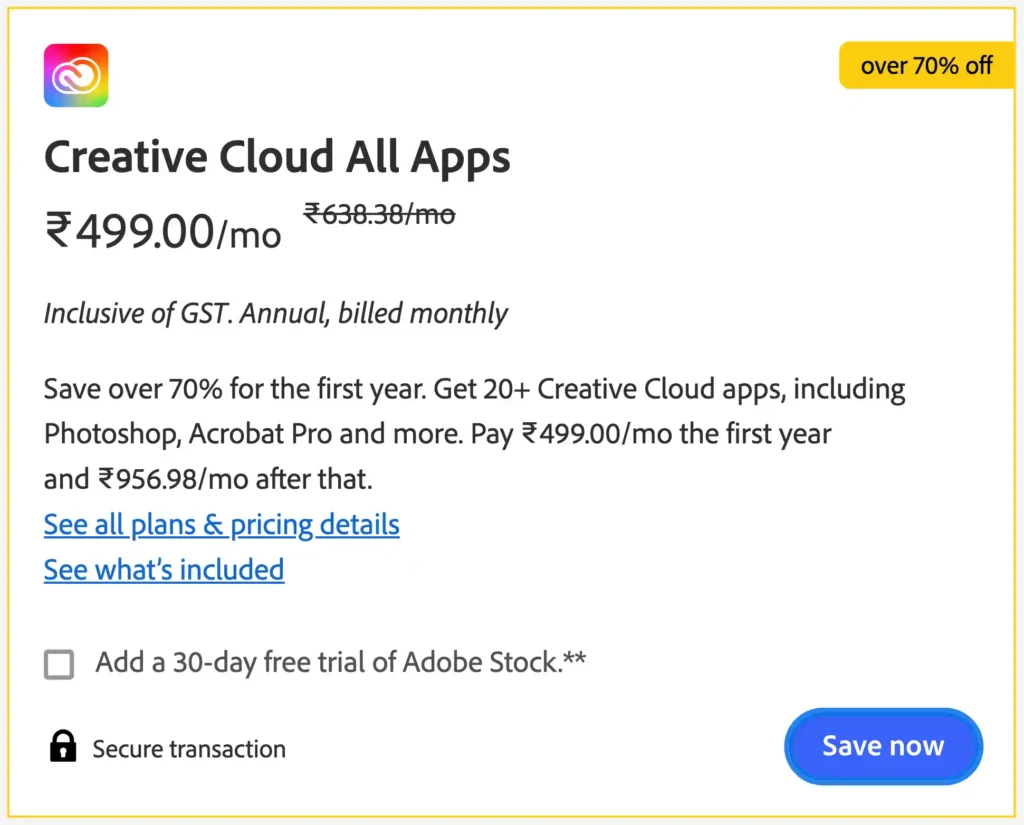The width and height of the screenshot is (1024, 825).
Task: Open See all plans & pricing details
Action: click(221, 524)
